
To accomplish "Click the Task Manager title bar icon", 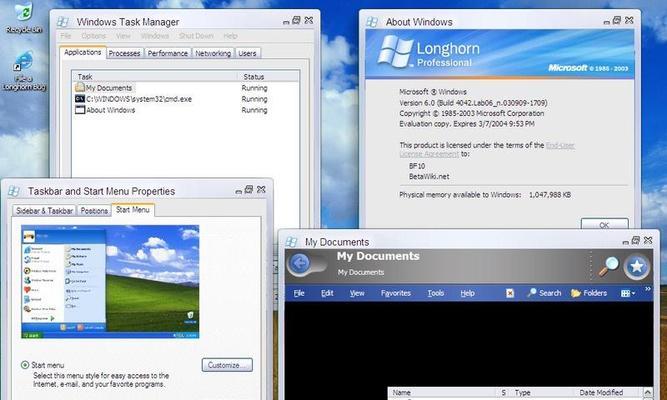I will click(63, 22).
